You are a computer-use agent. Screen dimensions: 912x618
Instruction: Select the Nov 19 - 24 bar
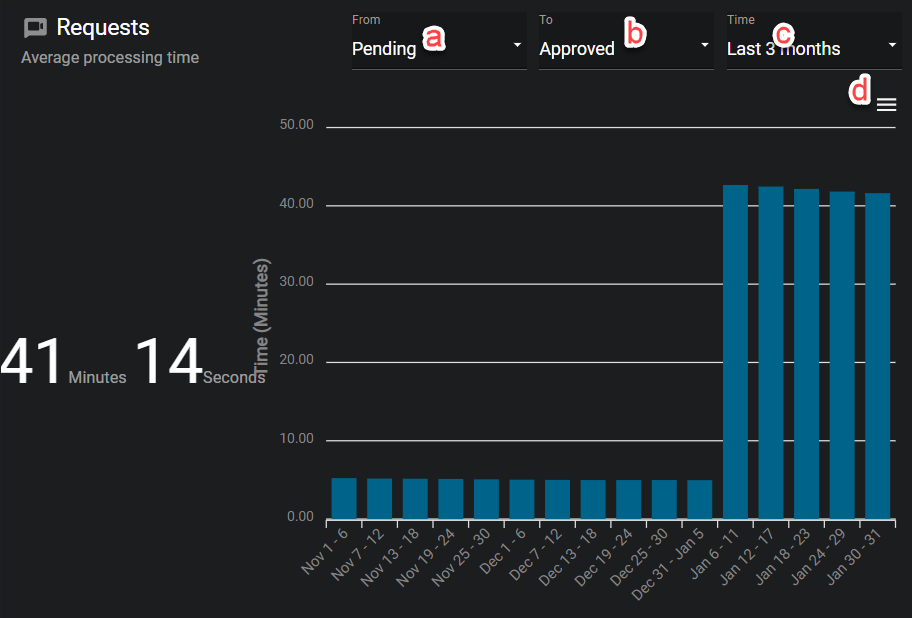coord(451,499)
